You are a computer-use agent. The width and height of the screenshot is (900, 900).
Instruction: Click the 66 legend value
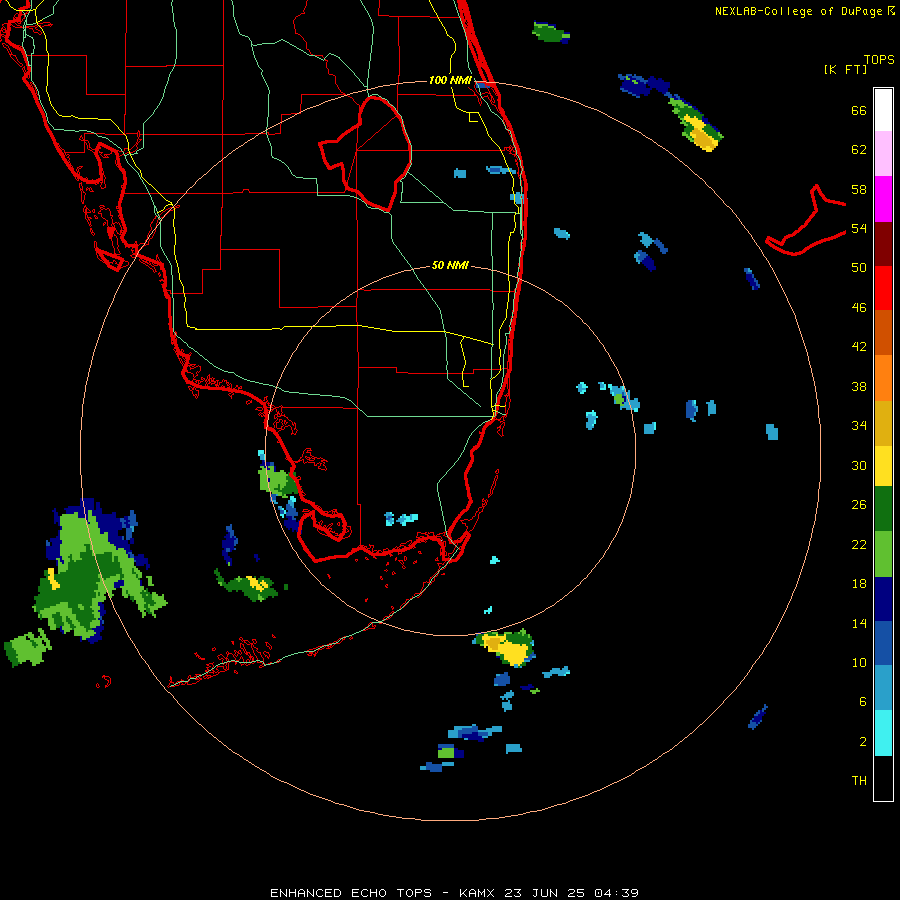click(x=859, y=111)
